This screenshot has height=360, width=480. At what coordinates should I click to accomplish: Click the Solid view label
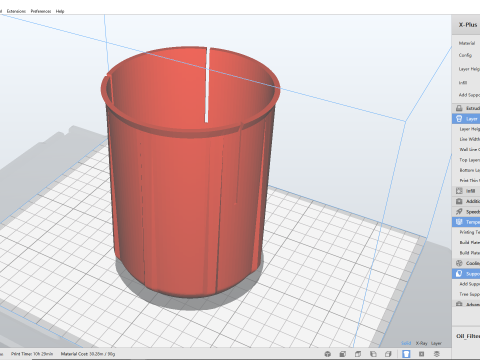tap(406, 343)
